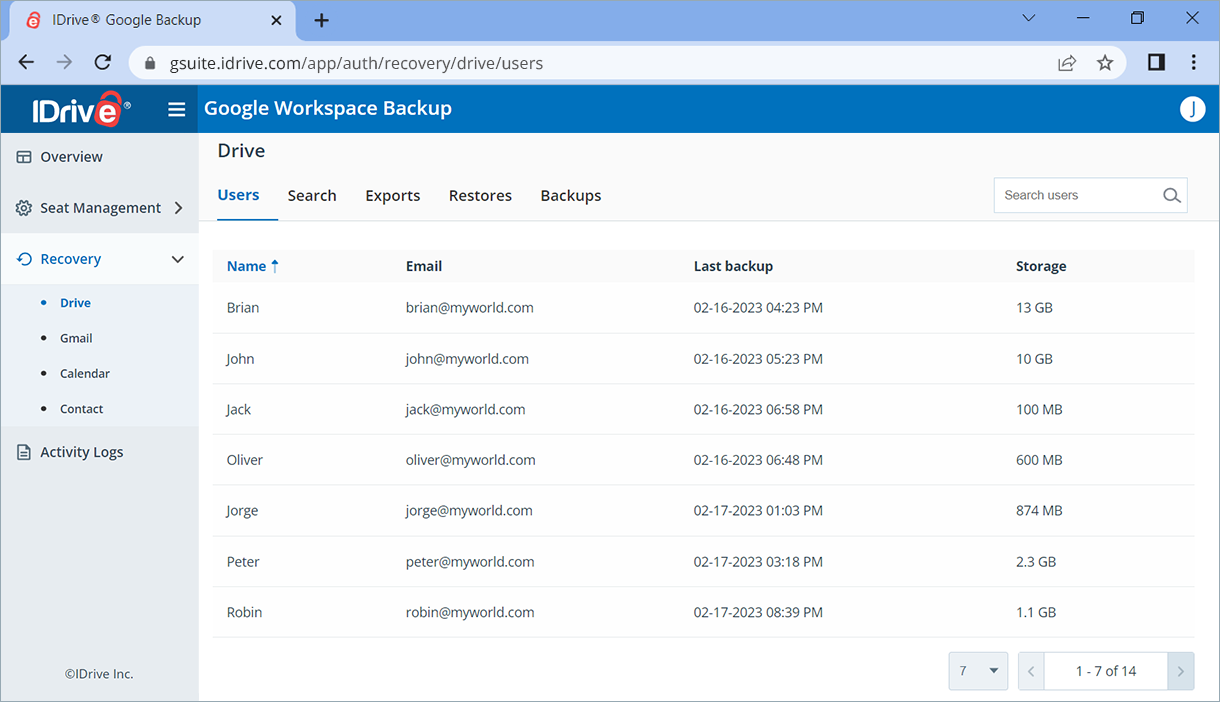Click the IDrive logo
Image resolution: width=1220 pixels, height=702 pixels.
tap(81, 109)
